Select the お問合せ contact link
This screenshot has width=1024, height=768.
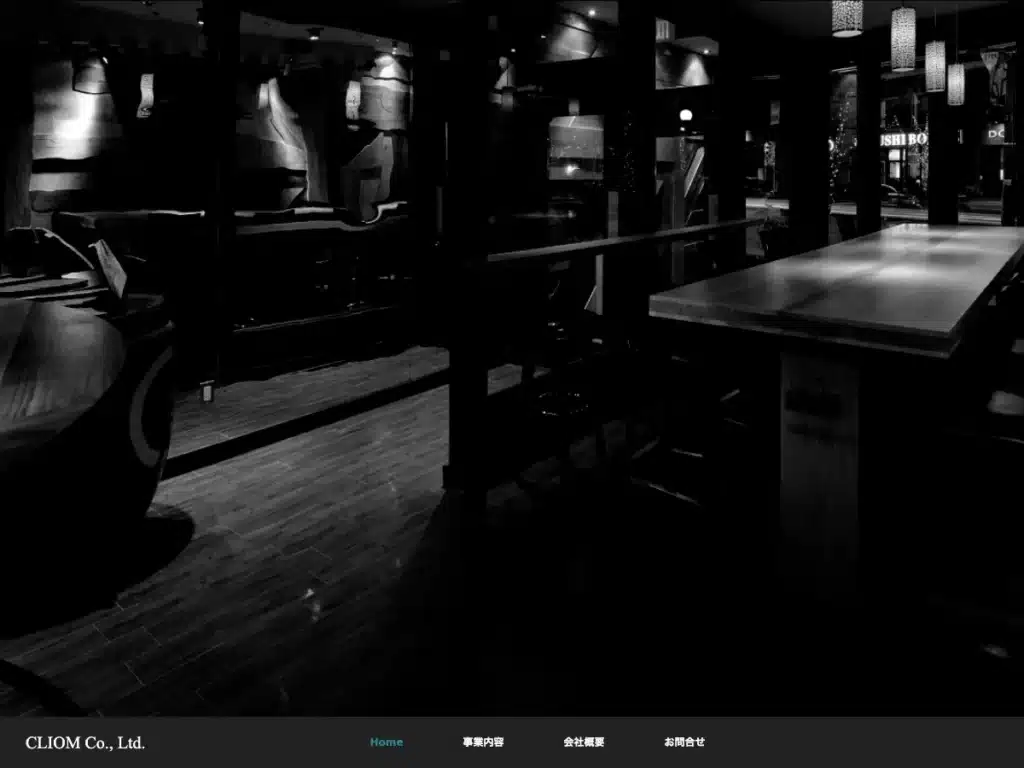coord(684,742)
